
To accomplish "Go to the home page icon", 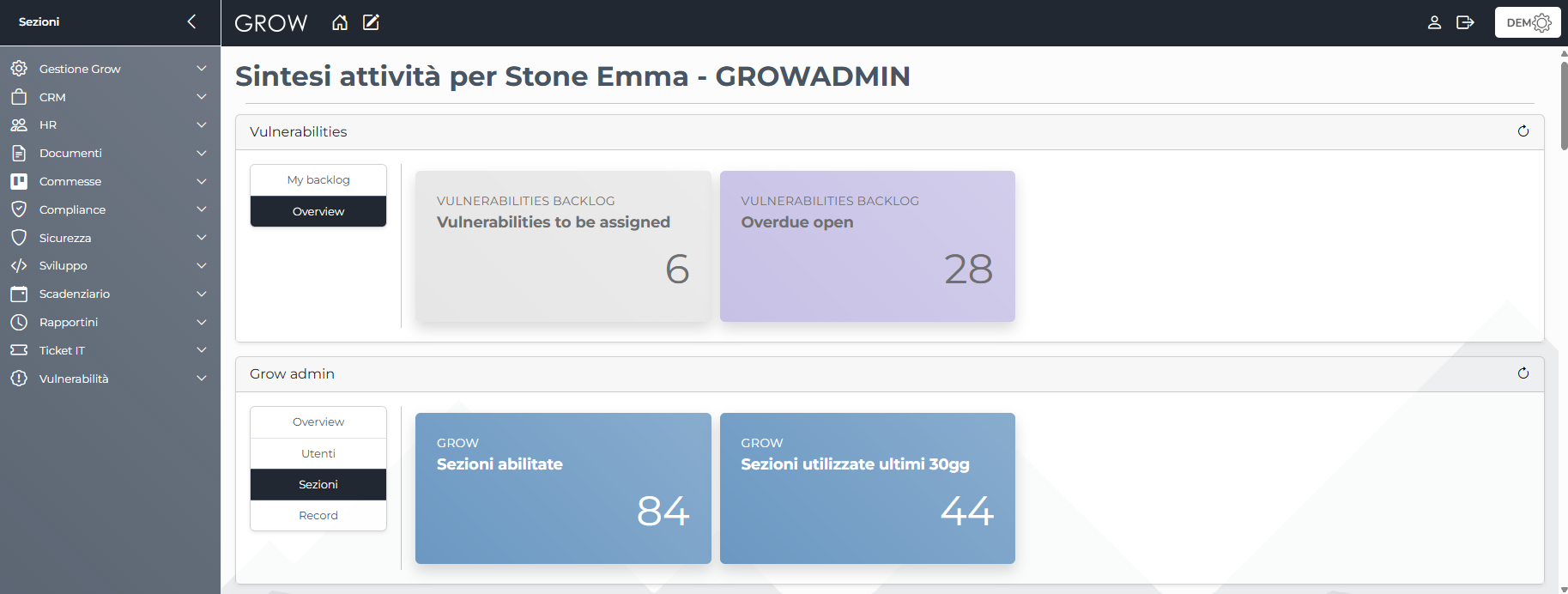I will click(340, 22).
